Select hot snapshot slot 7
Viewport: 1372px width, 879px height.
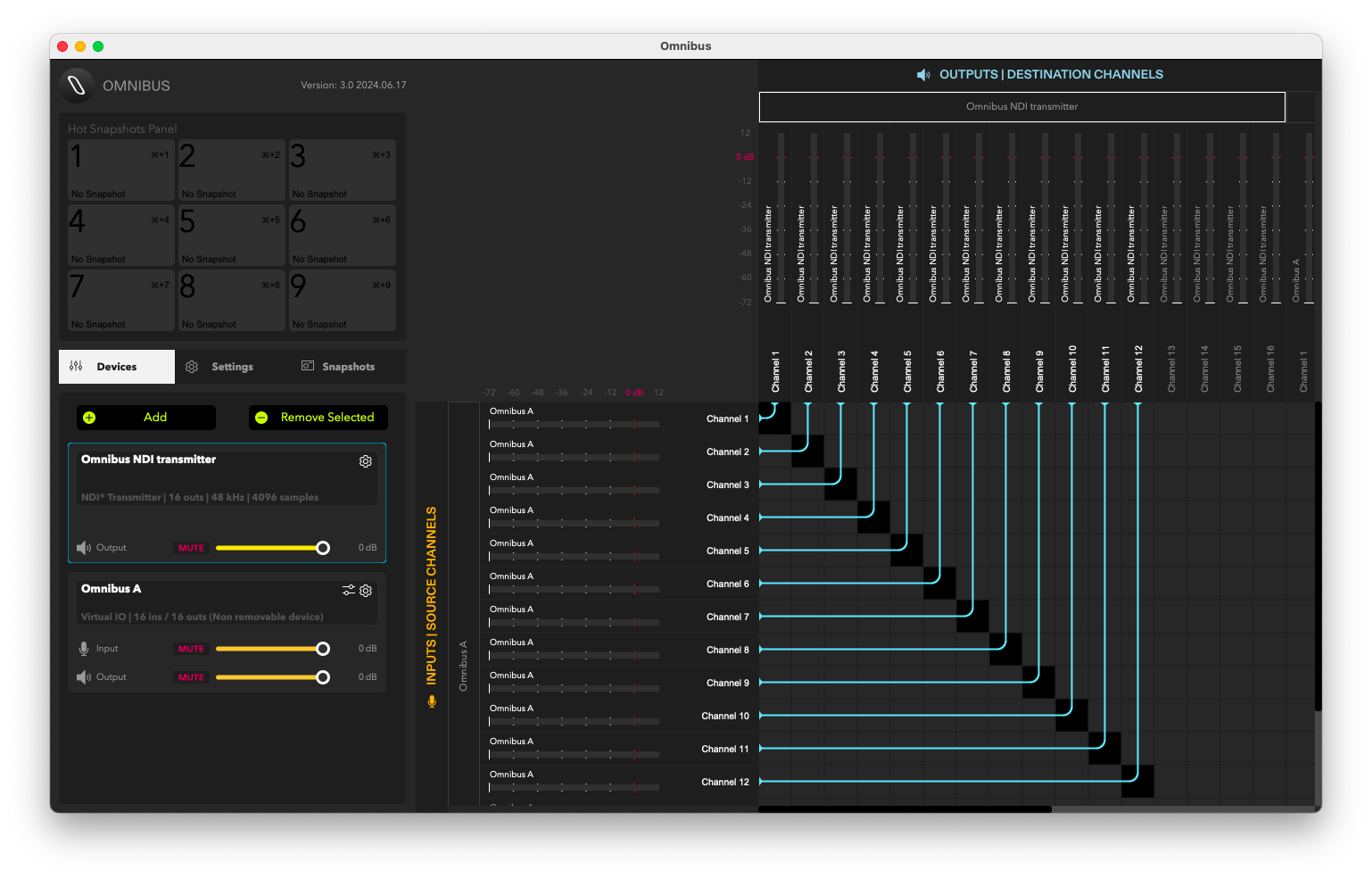pyautogui.click(x=121, y=301)
